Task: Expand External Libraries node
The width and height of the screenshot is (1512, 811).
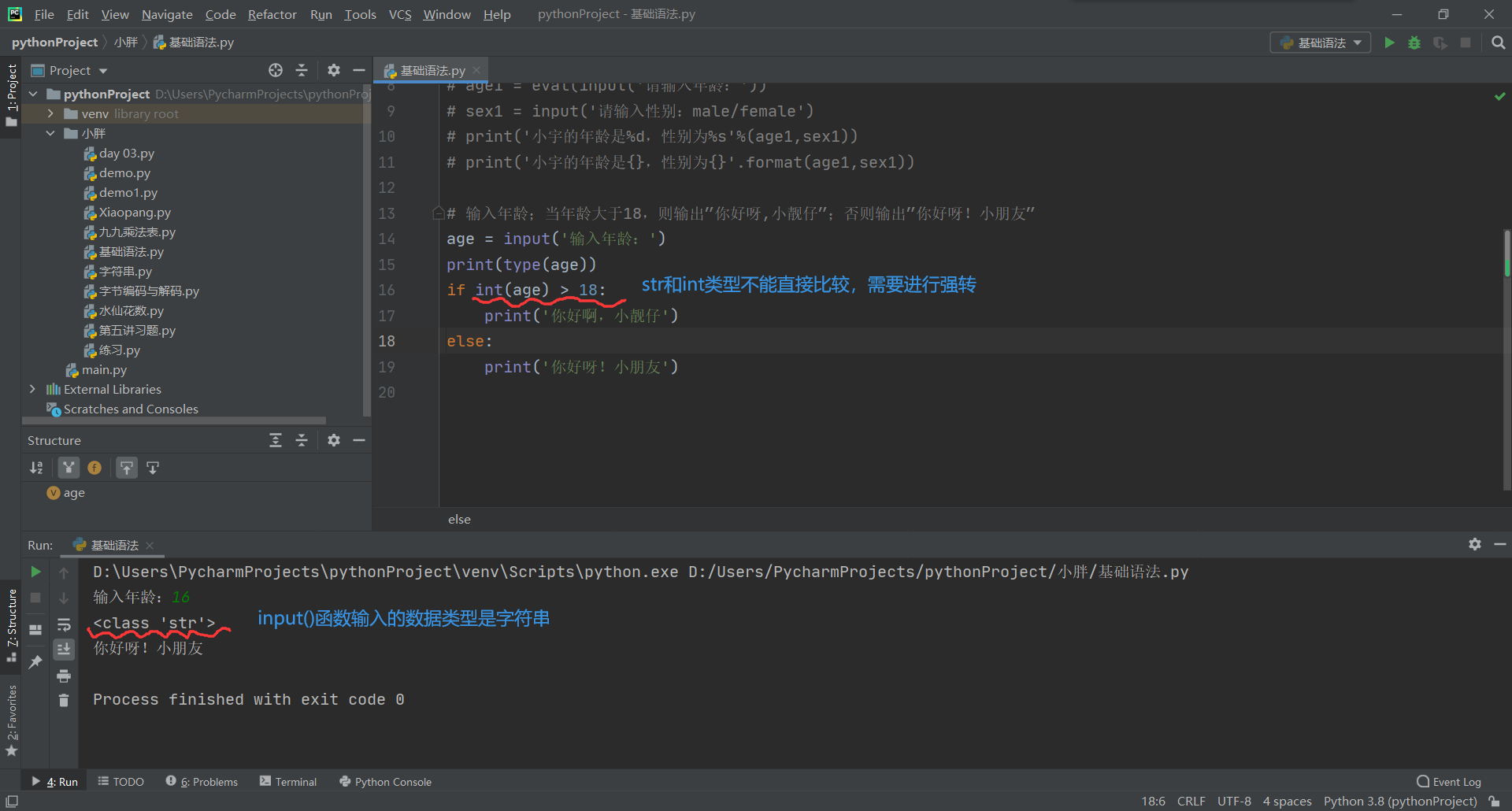Action: pyautogui.click(x=32, y=389)
